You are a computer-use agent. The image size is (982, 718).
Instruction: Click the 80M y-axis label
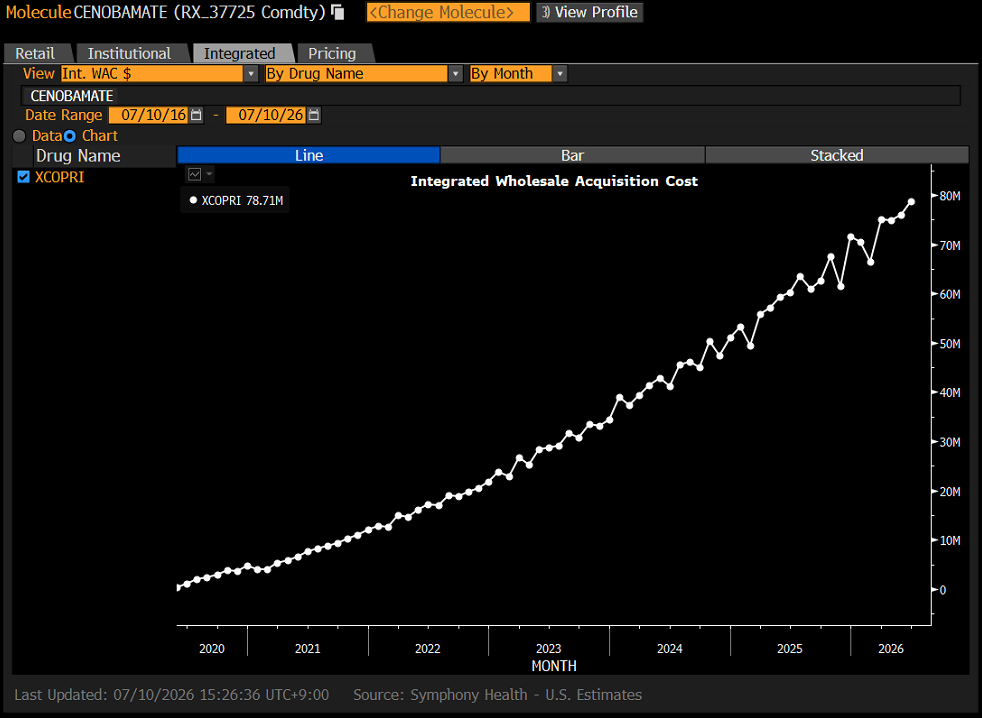949,196
